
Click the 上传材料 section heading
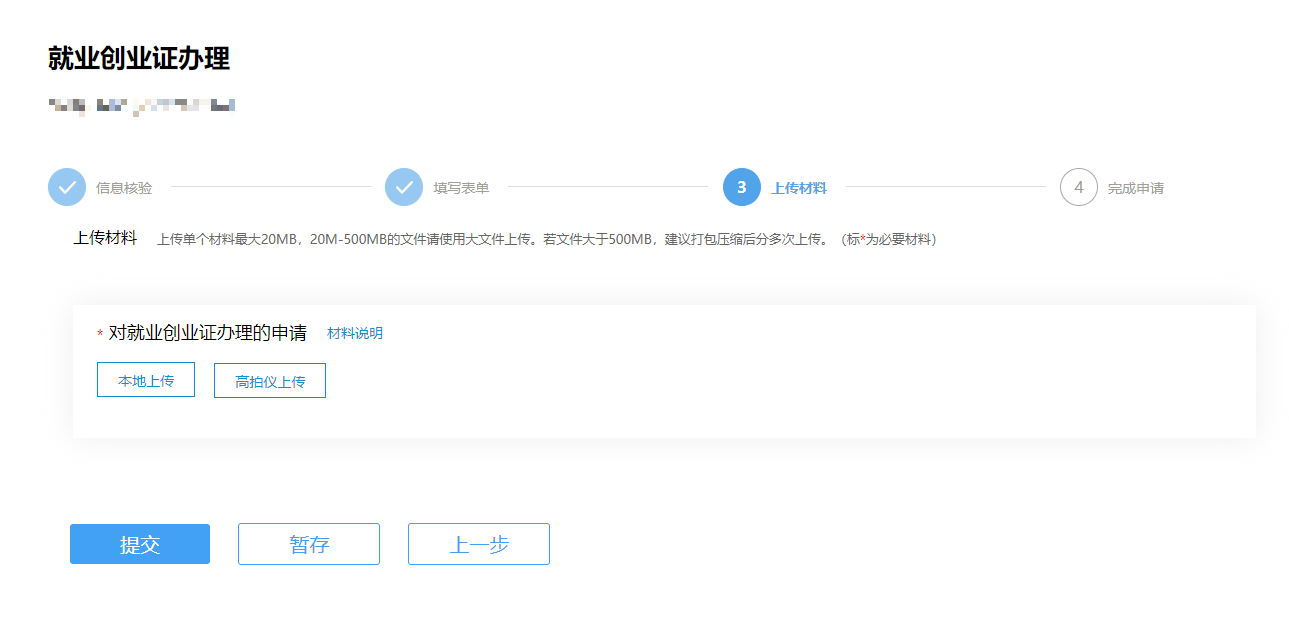tap(105, 239)
